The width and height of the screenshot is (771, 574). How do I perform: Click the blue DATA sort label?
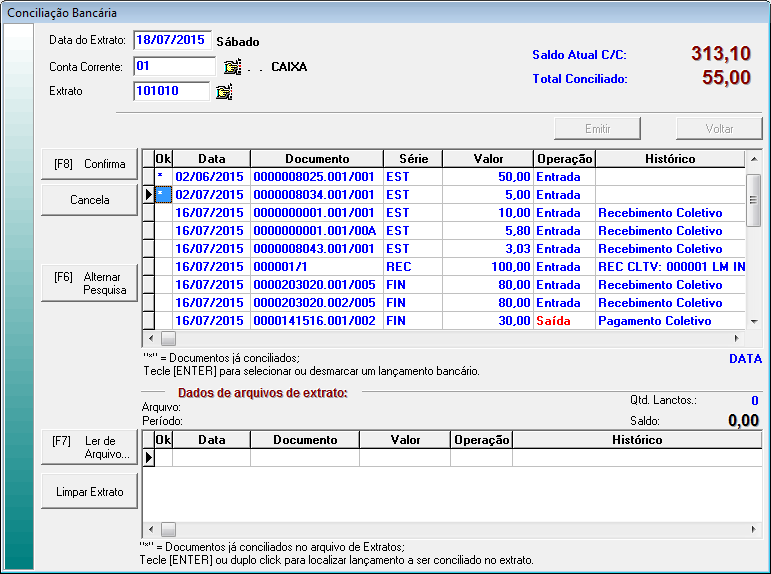pos(745,359)
